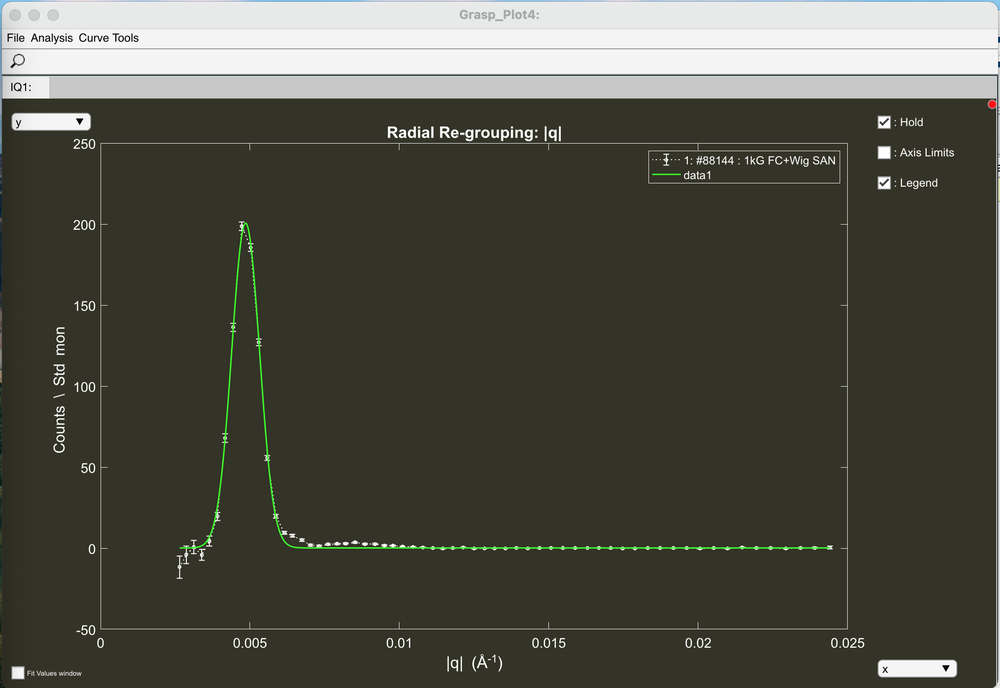Click the red status indicator dot
Viewport: 1000px width, 688px height.
click(992, 104)
